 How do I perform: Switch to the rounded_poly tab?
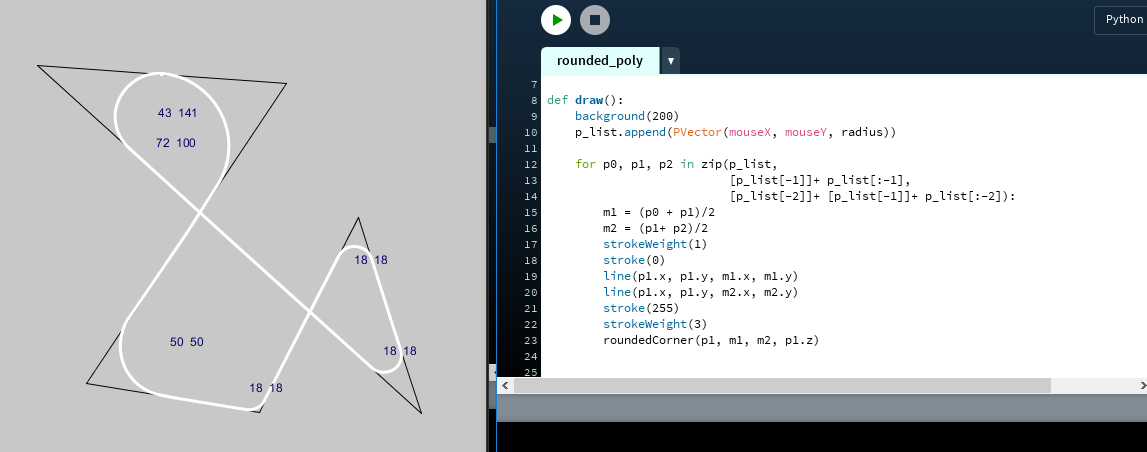599,61
